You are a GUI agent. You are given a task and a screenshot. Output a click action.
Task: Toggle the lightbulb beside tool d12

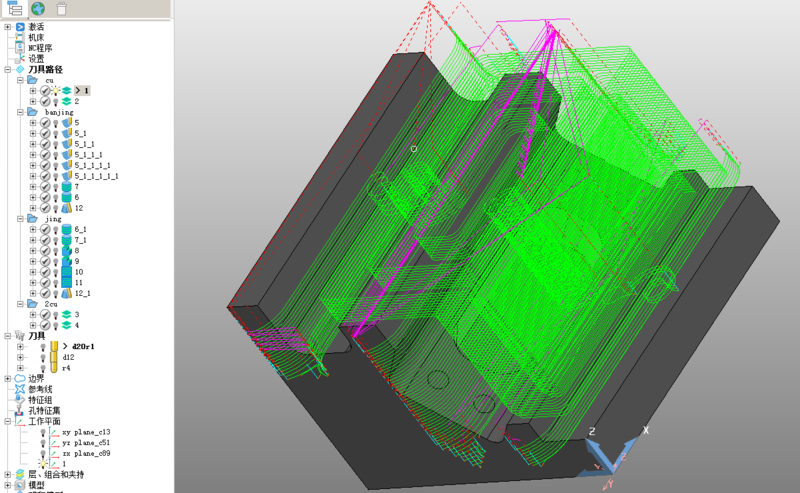[43, 357]
